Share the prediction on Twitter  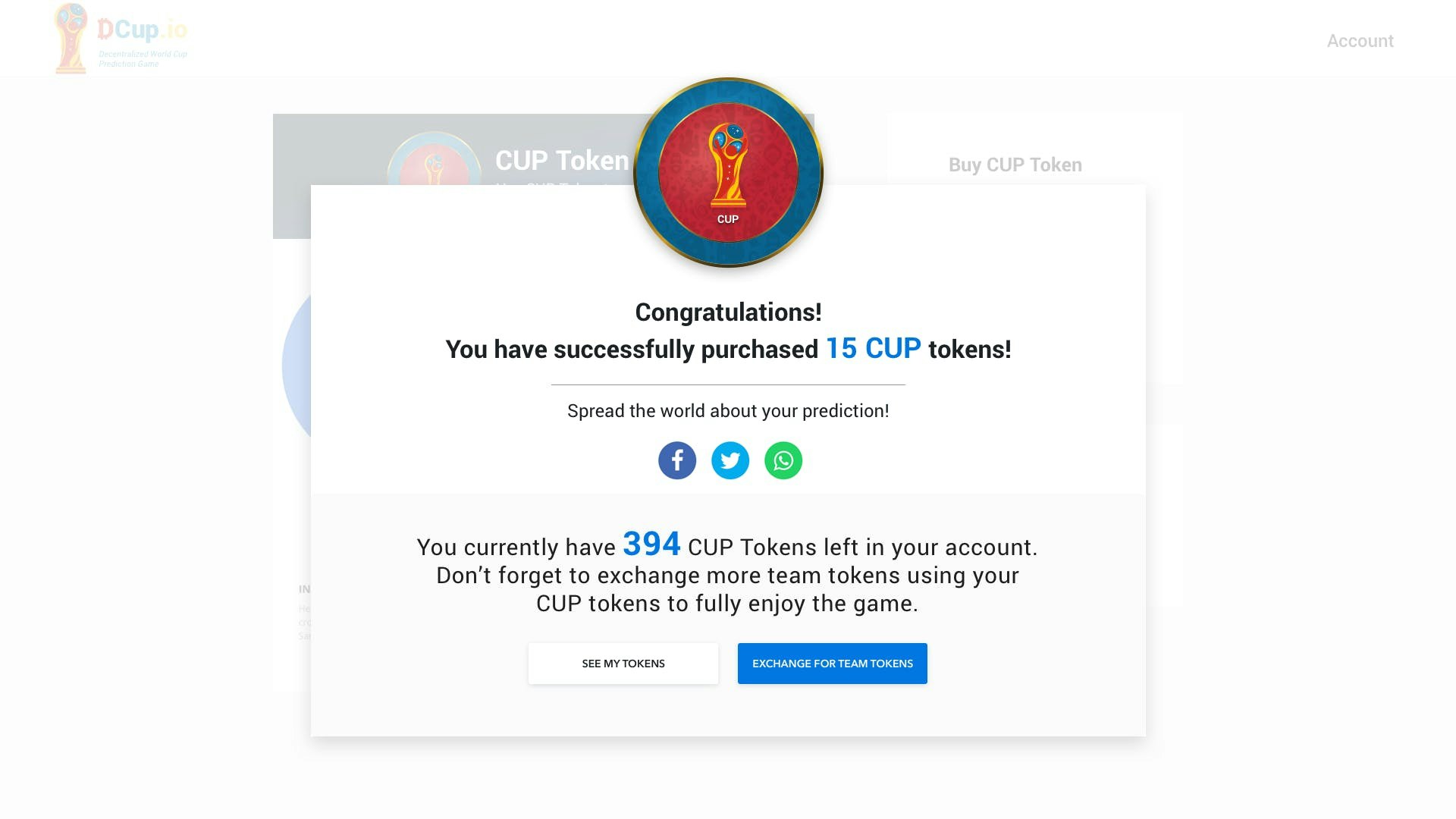click(730, 460)
